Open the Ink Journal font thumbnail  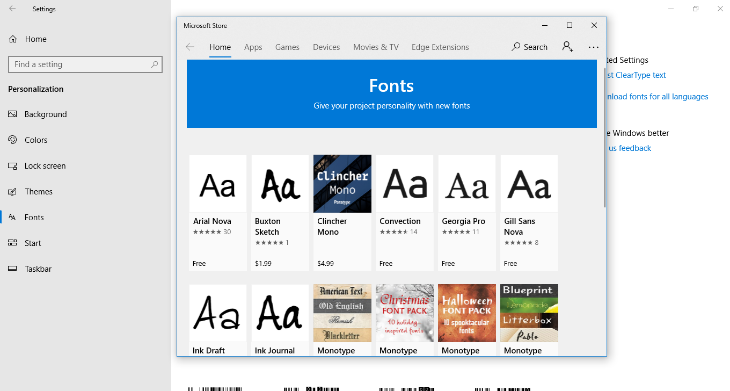280,313
